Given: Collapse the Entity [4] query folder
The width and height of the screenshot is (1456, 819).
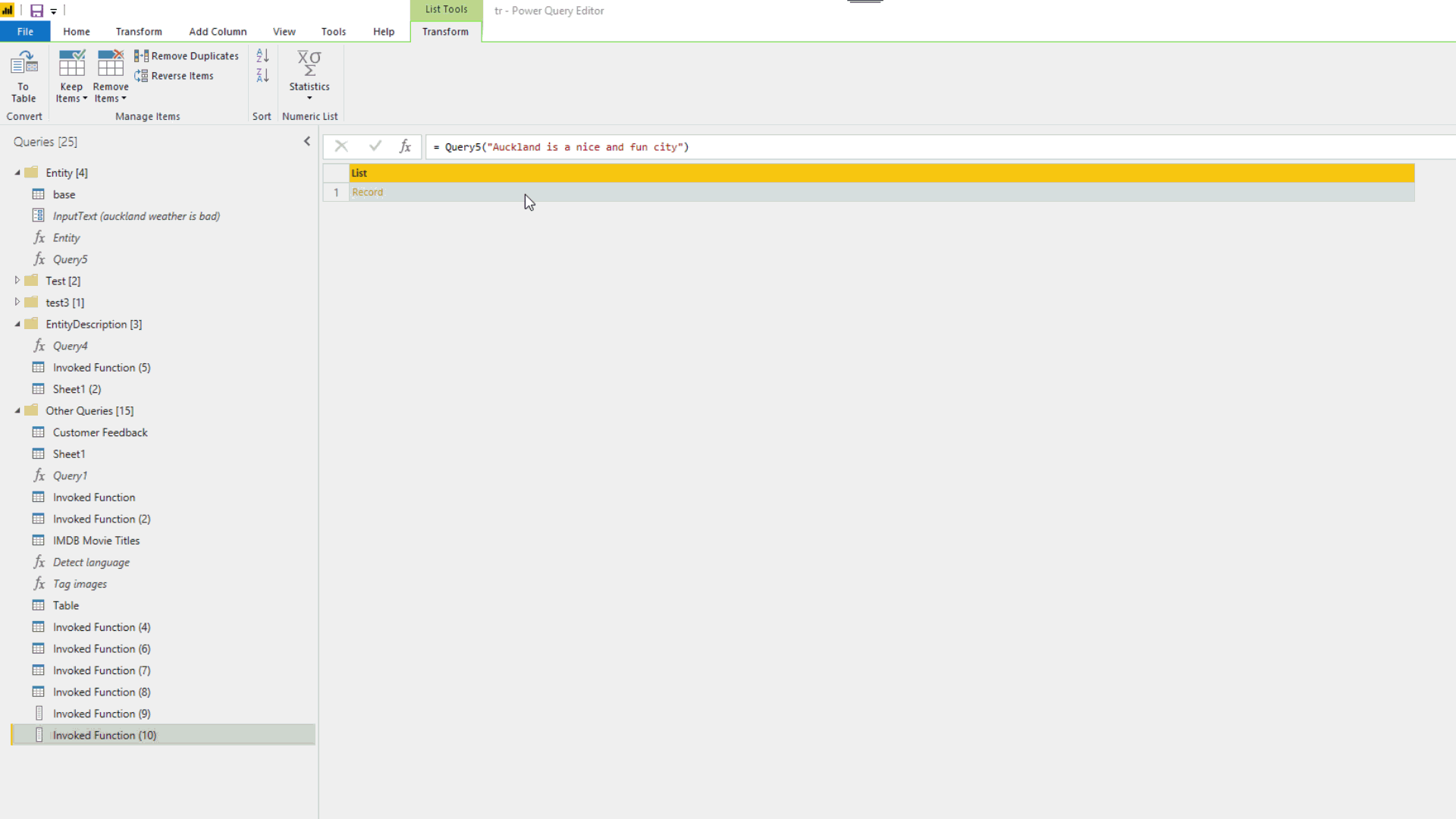Looking at the screenshot, I should [17, 173].
